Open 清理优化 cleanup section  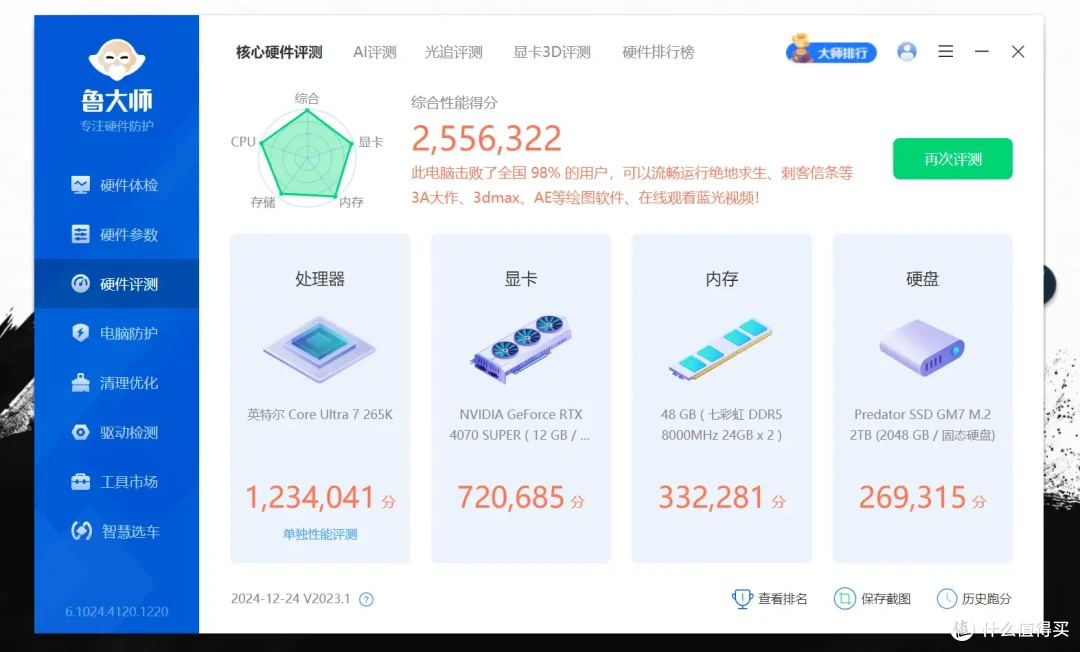tap(116, 383)
